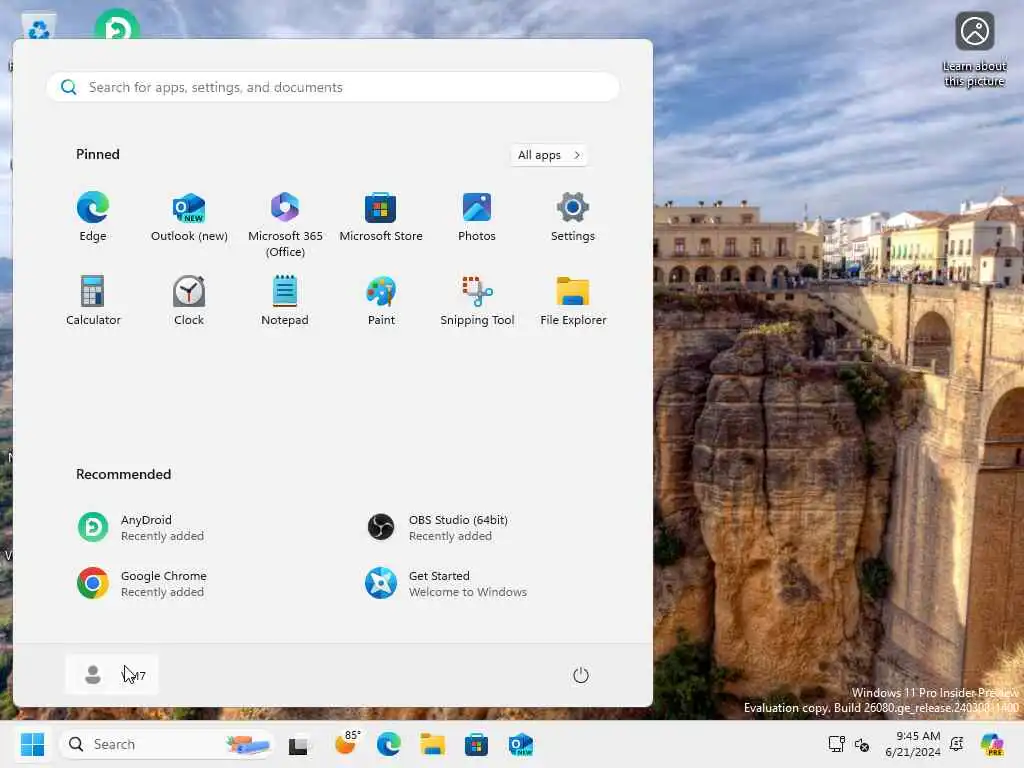Open File Explorer from the taskbar
The image size is (1024, 768).
(432, 744)
